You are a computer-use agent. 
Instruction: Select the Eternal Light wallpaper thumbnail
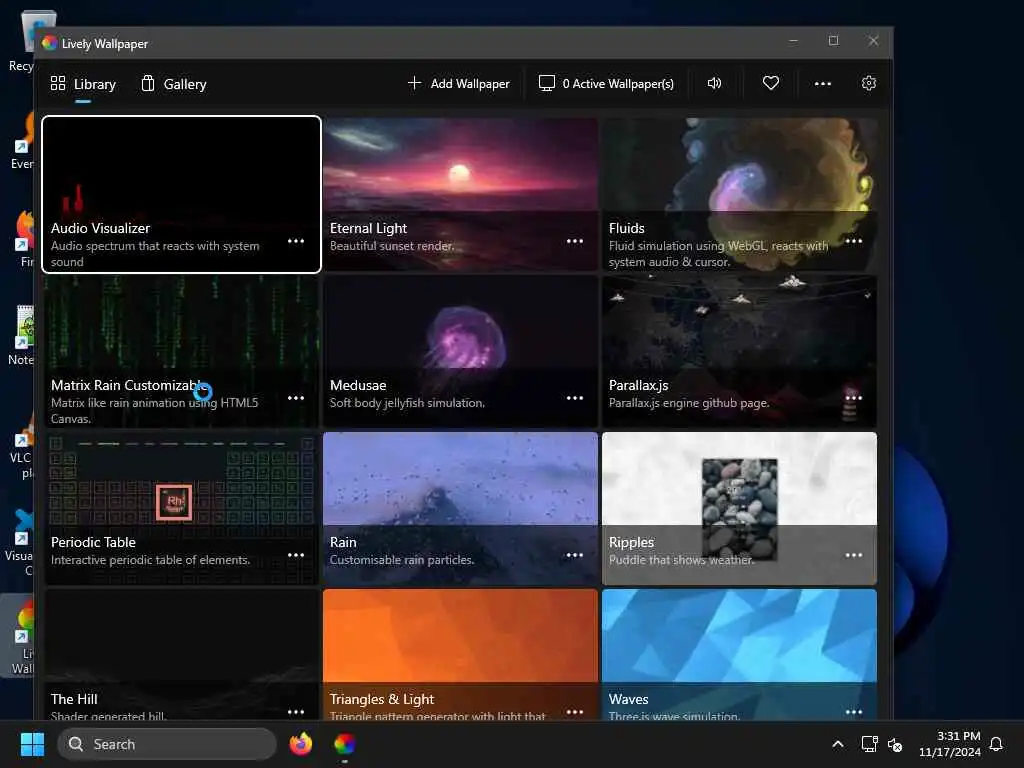coord(460,194)
